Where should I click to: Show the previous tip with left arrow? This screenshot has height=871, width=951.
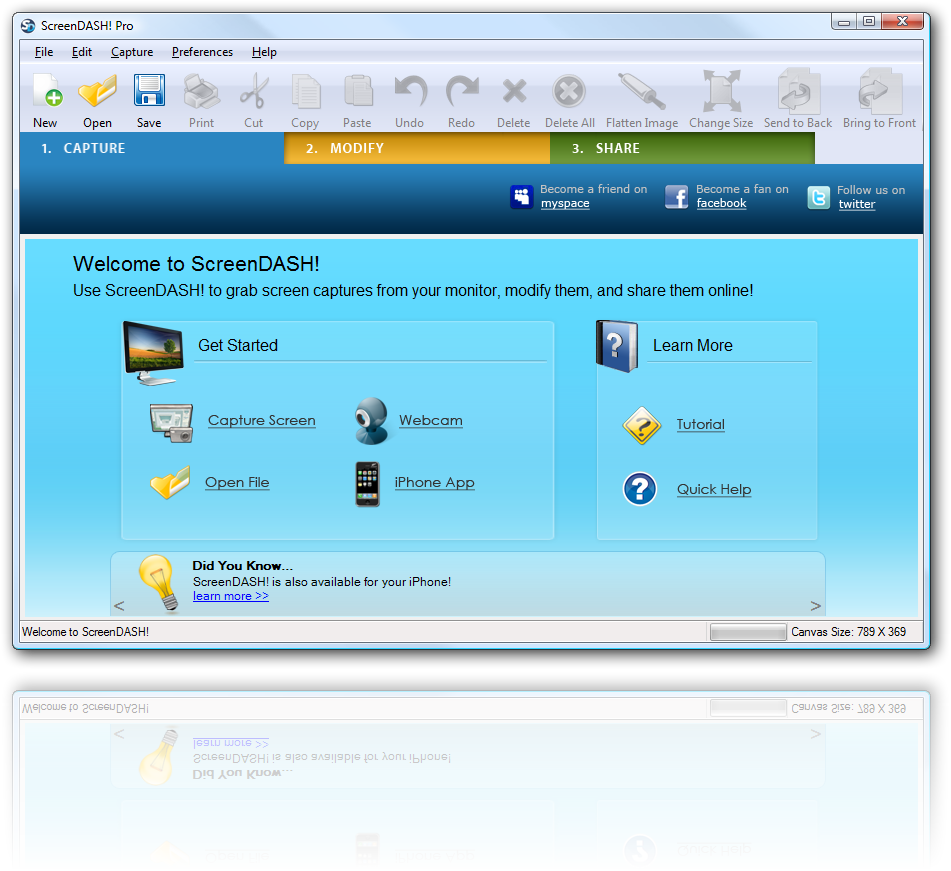pos(119,605)
